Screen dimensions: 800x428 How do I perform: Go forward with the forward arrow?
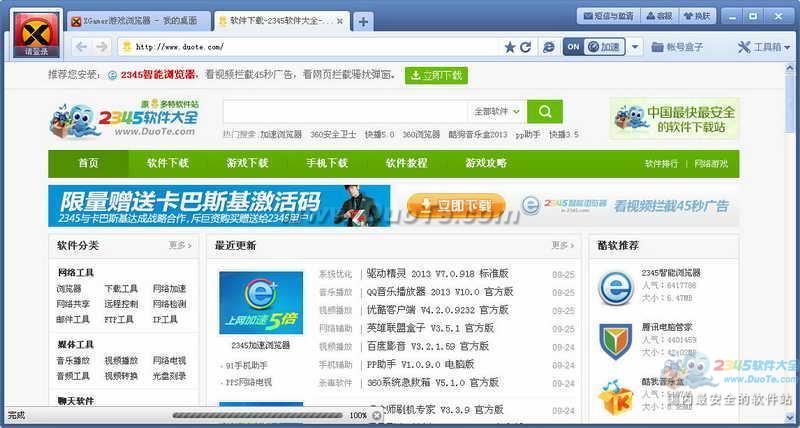(102, 47)
